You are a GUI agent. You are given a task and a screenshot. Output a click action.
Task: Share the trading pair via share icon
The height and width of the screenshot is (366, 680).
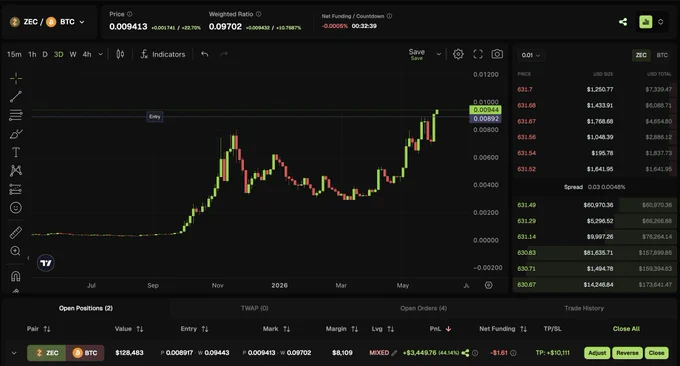coord(623,22)
